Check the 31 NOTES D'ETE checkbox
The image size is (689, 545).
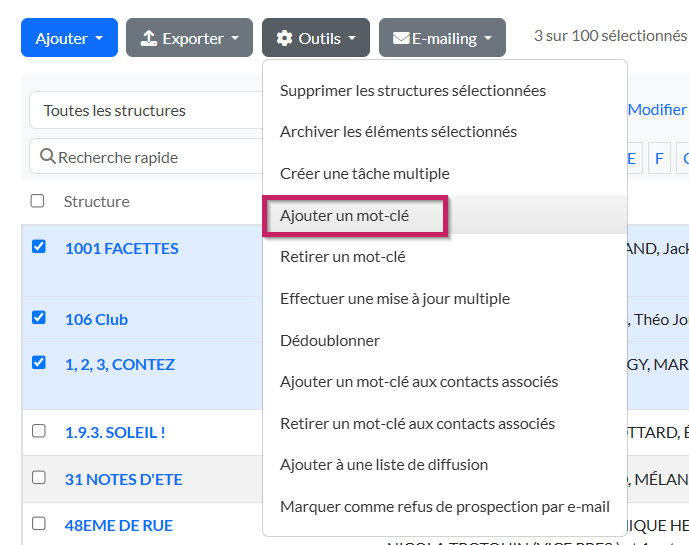[x=39, y=477]
